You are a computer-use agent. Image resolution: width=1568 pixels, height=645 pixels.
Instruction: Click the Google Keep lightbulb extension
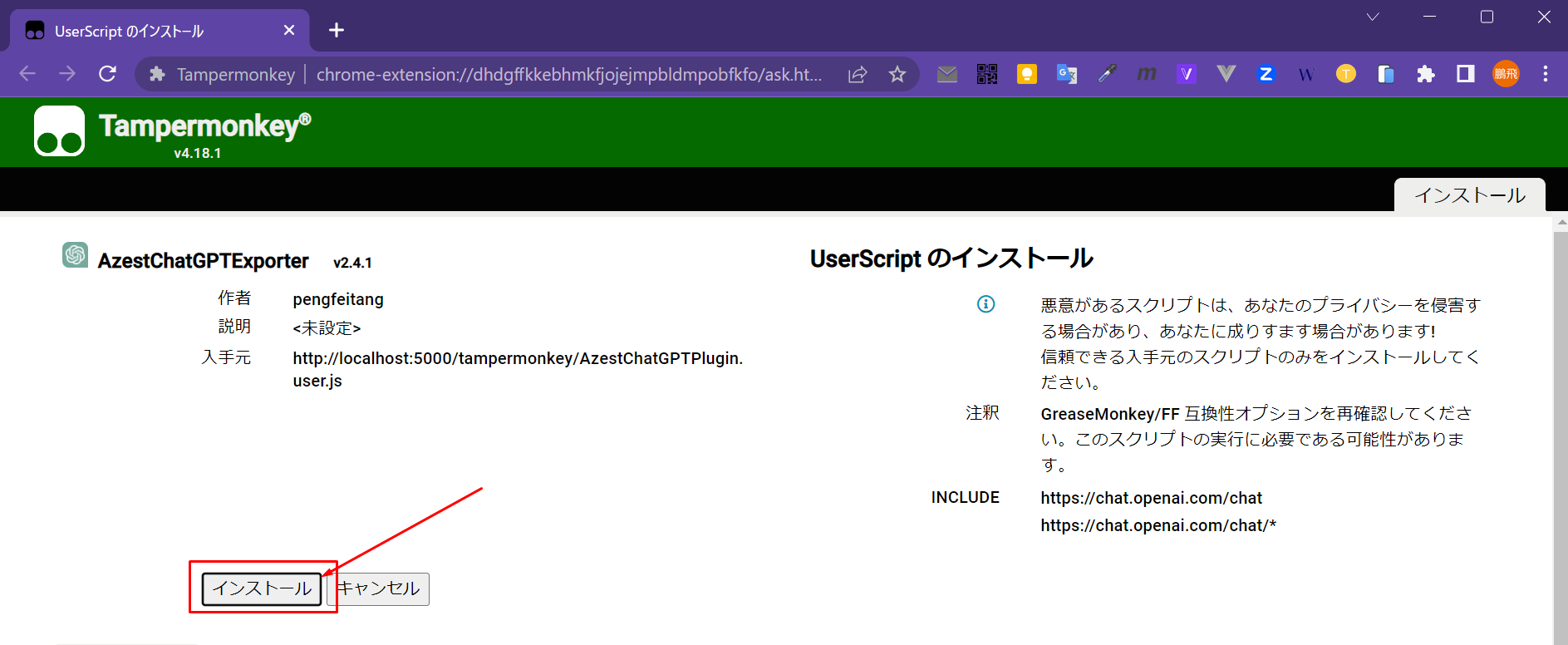pos(1026,74)
